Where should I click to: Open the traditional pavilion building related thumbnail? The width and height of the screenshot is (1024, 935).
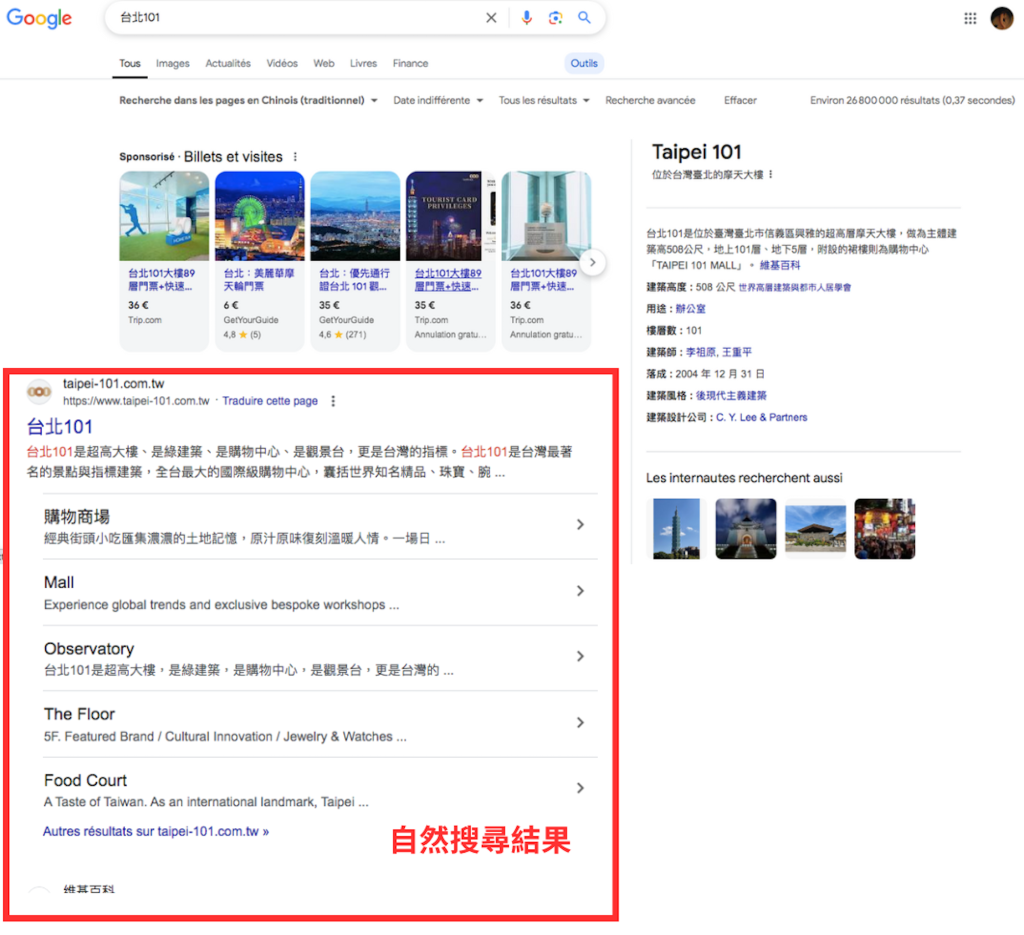pos(815,529)
